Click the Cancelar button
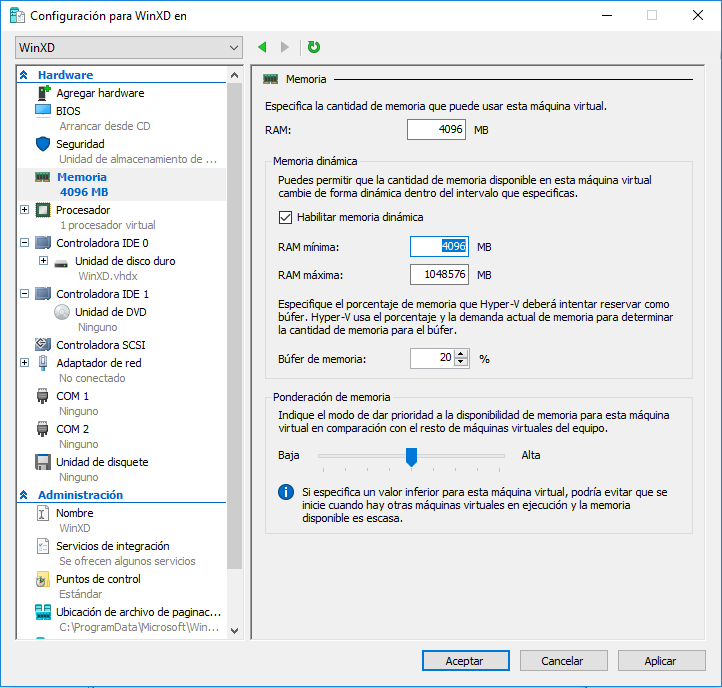This screenshot has height=688, width=722. [x=564, y=661]
